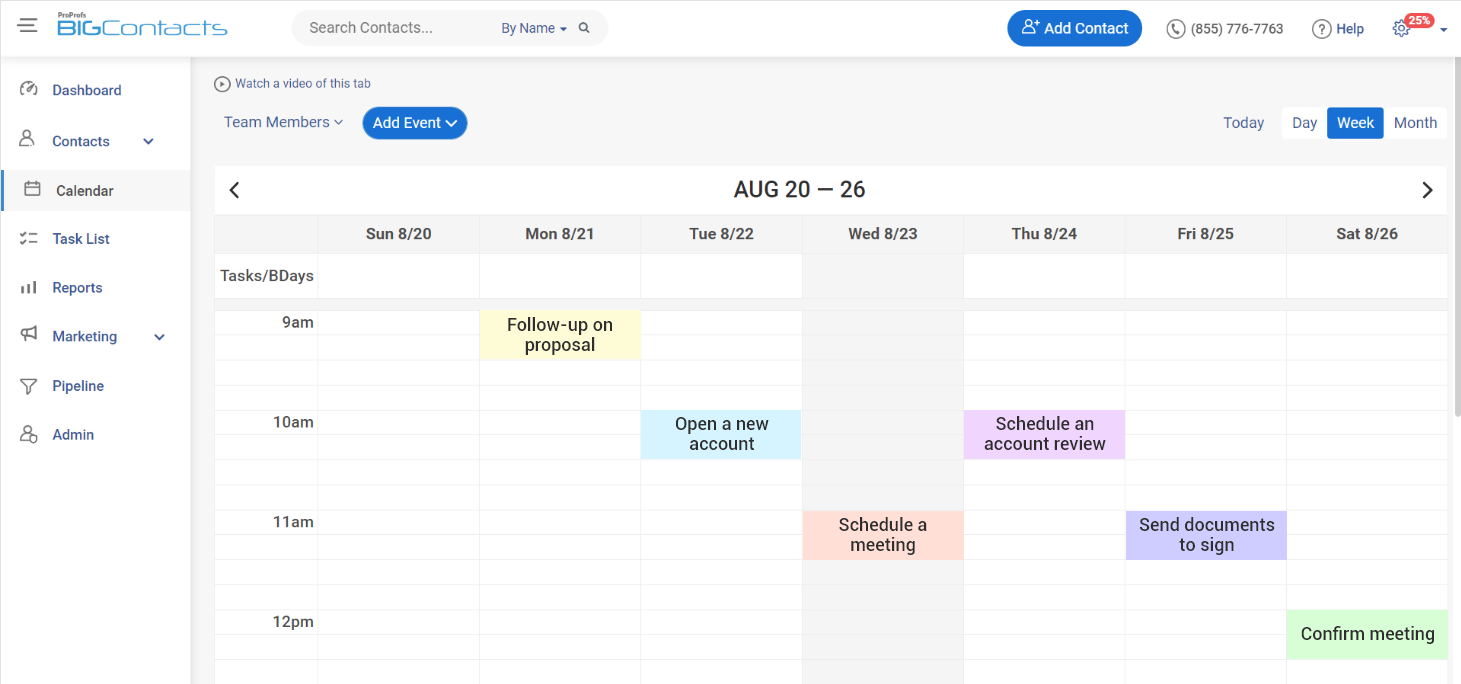This screenshot has height=684, width=1461.
Task: Open the Dashboard from the sidebar
Action: 87,89
